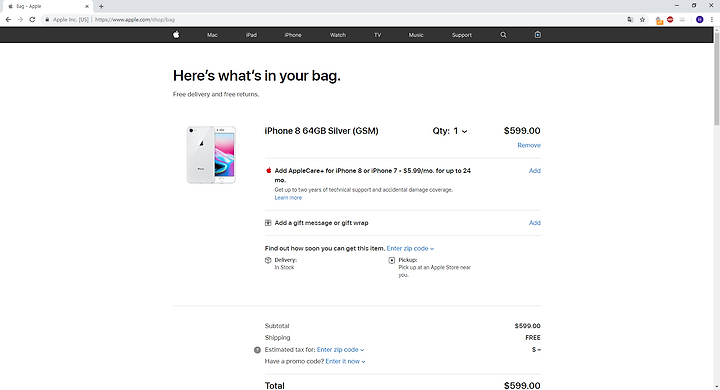Click the iPhone 8 product thumbnail

pos(211,155)
